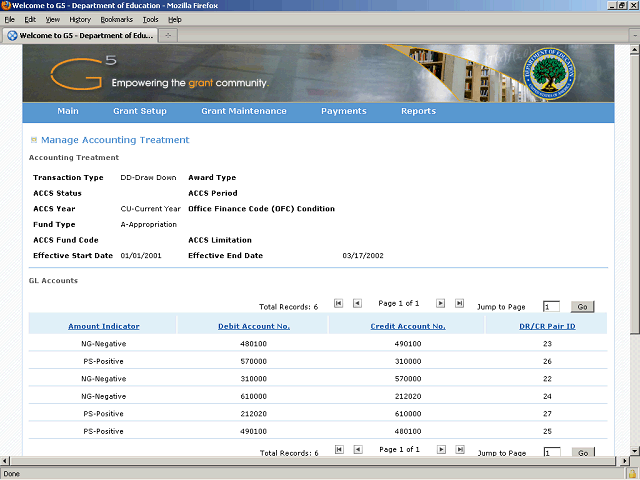
Task: Click the horizontal scrollbar right arrow
Action: [x=624, y=461]
